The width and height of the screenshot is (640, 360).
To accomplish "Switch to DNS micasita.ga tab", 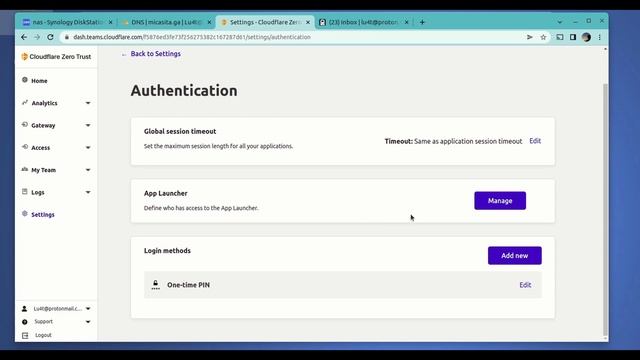I will (x=167, y=22).
